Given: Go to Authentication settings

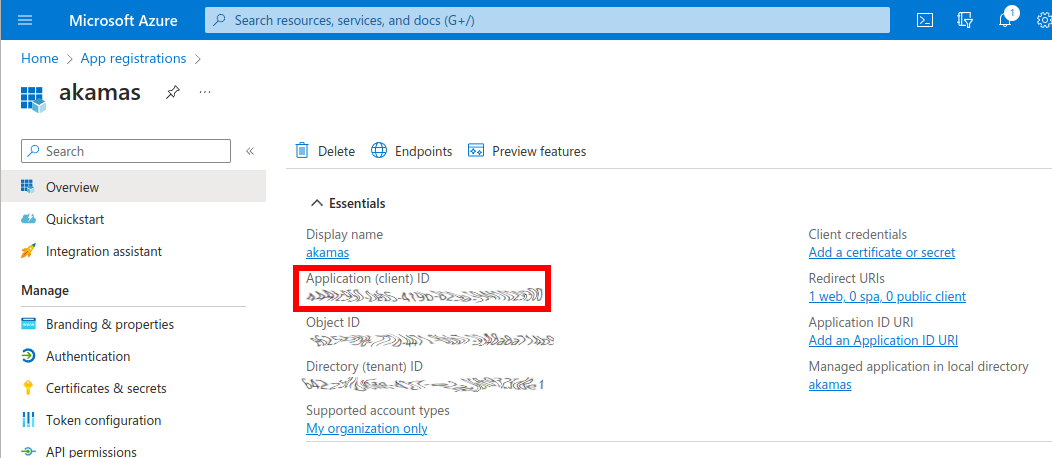Looking at the screenshot, I should tap(88, 356).
